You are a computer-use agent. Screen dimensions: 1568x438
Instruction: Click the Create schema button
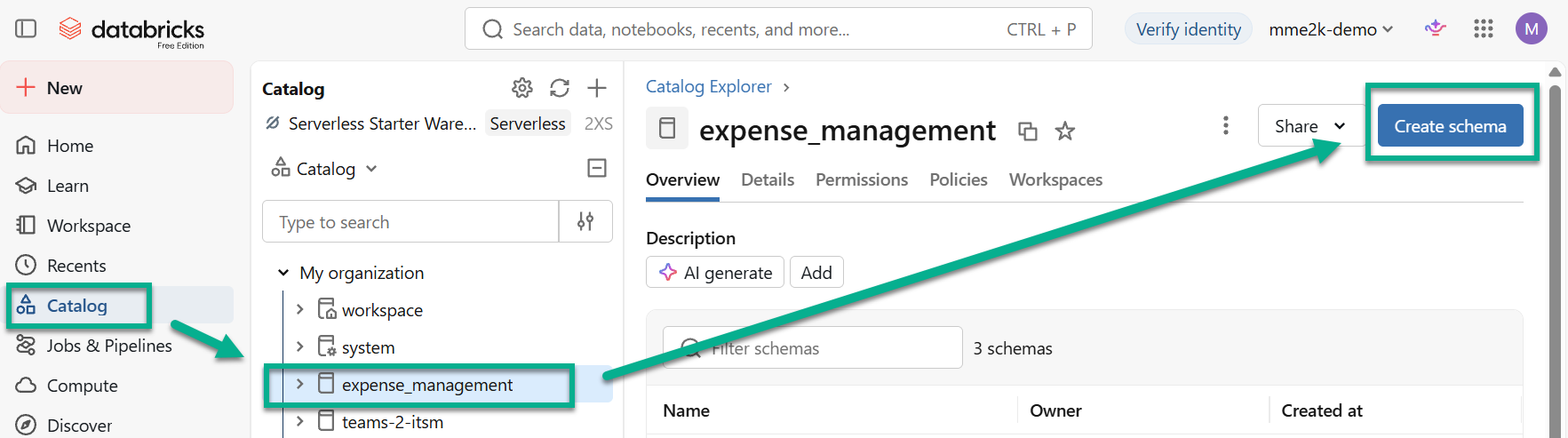pyautogui.click(x=1450, y=126)
